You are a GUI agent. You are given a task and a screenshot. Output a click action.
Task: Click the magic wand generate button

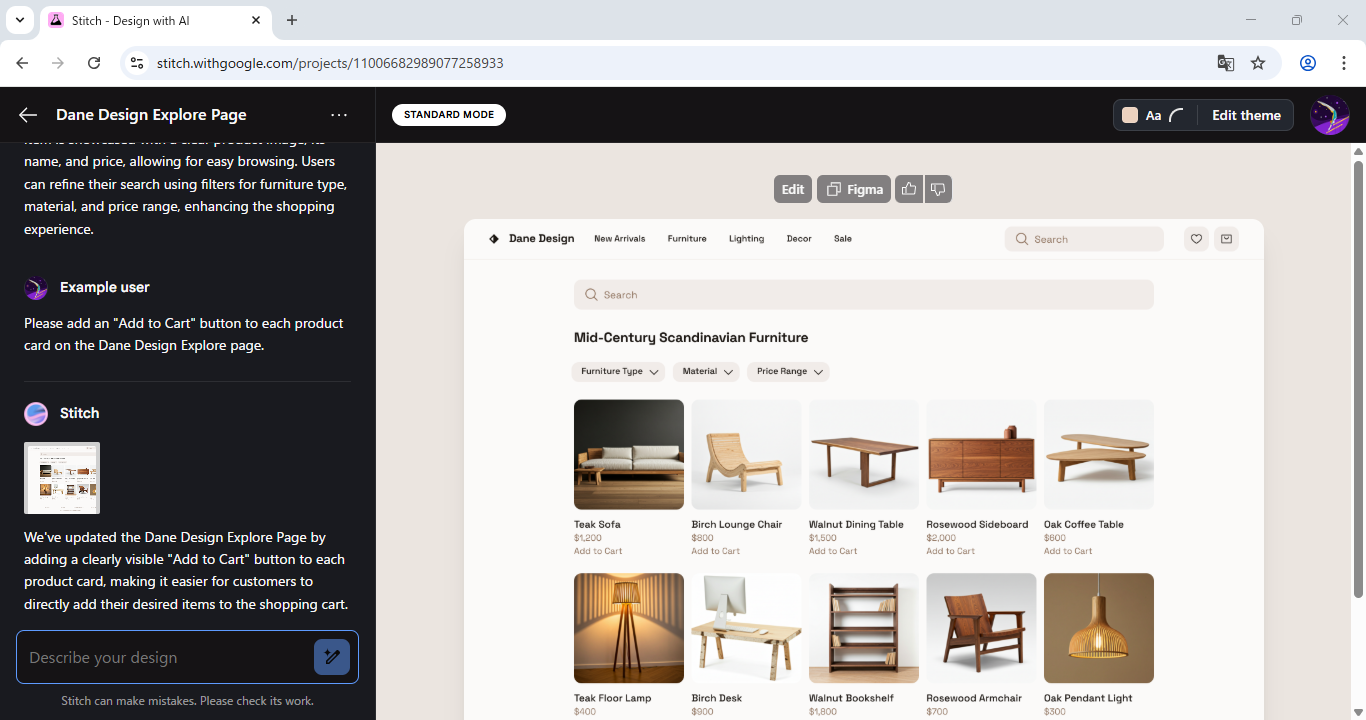[x=332, y=657]
